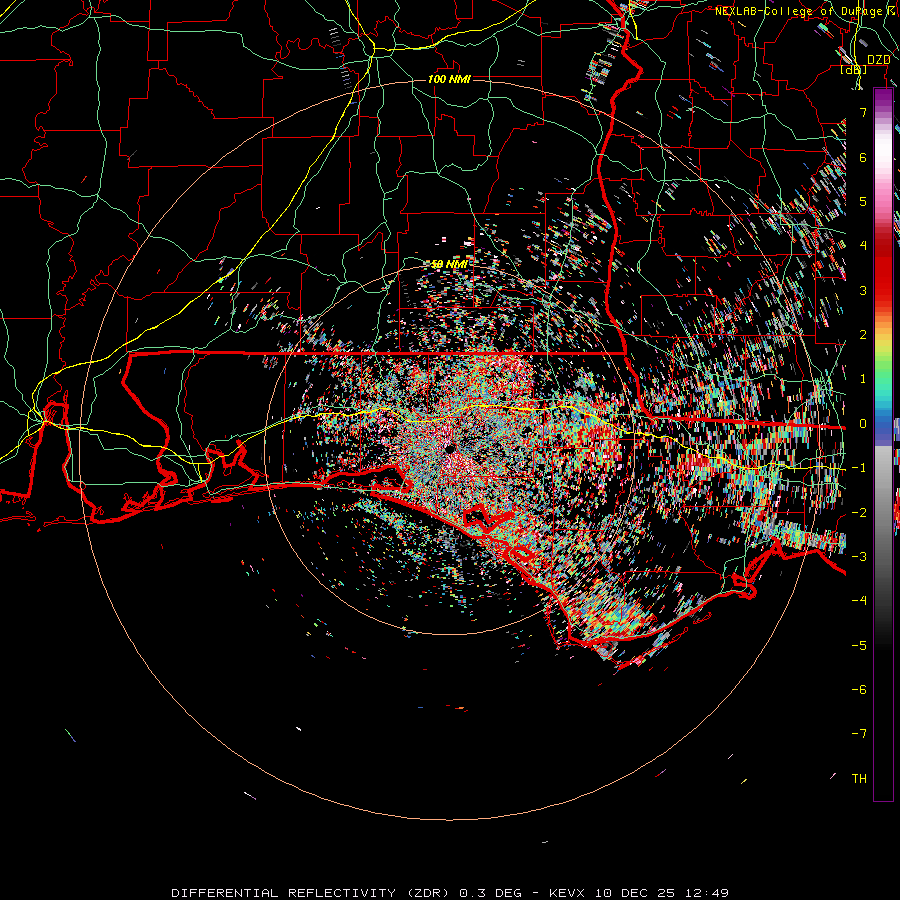Click the 3 value on the dB scale
This screenshot has height=900, width=900.
point(863,290)
